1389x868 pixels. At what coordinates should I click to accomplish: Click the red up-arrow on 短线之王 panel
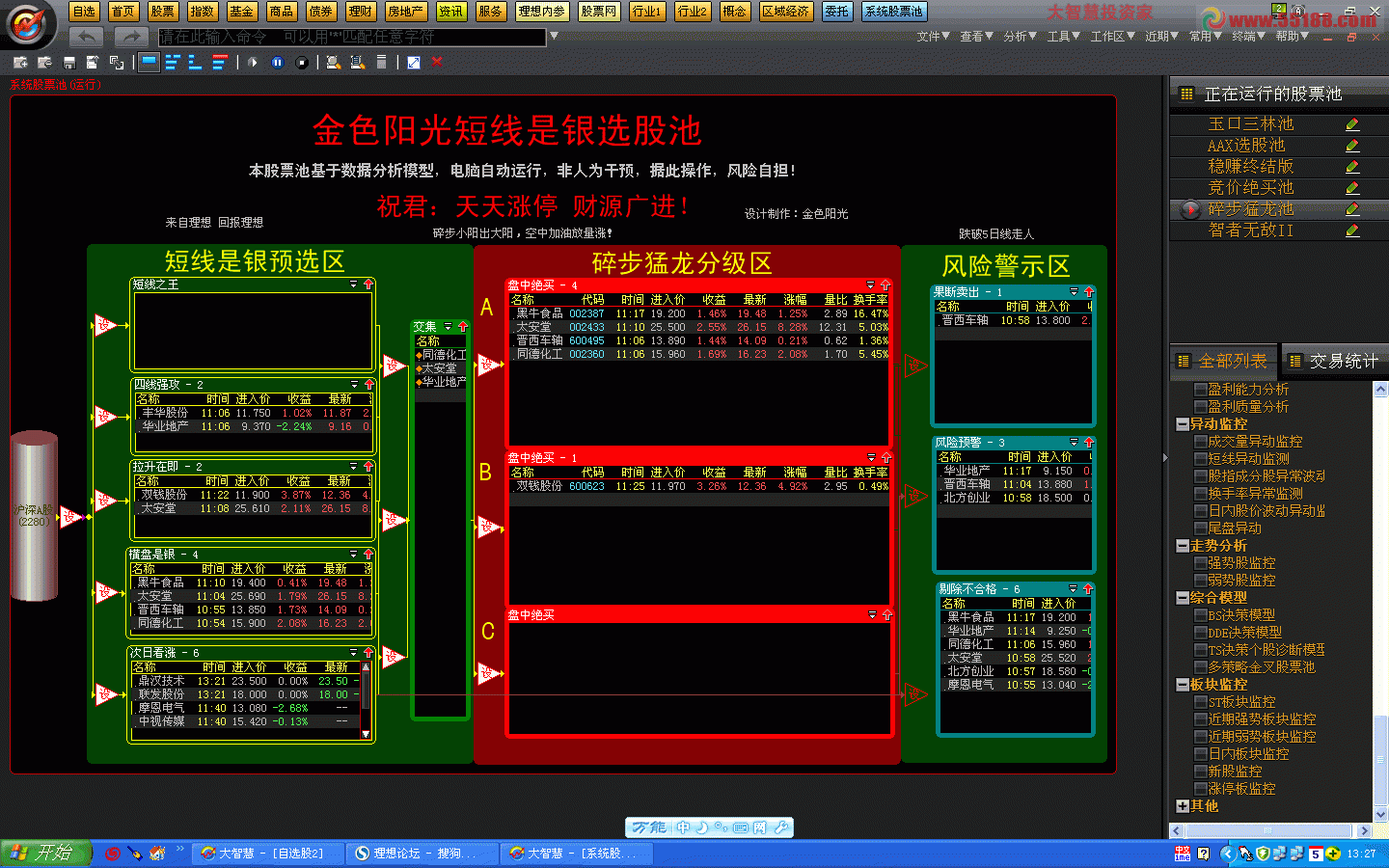click(x=368, y=285)
